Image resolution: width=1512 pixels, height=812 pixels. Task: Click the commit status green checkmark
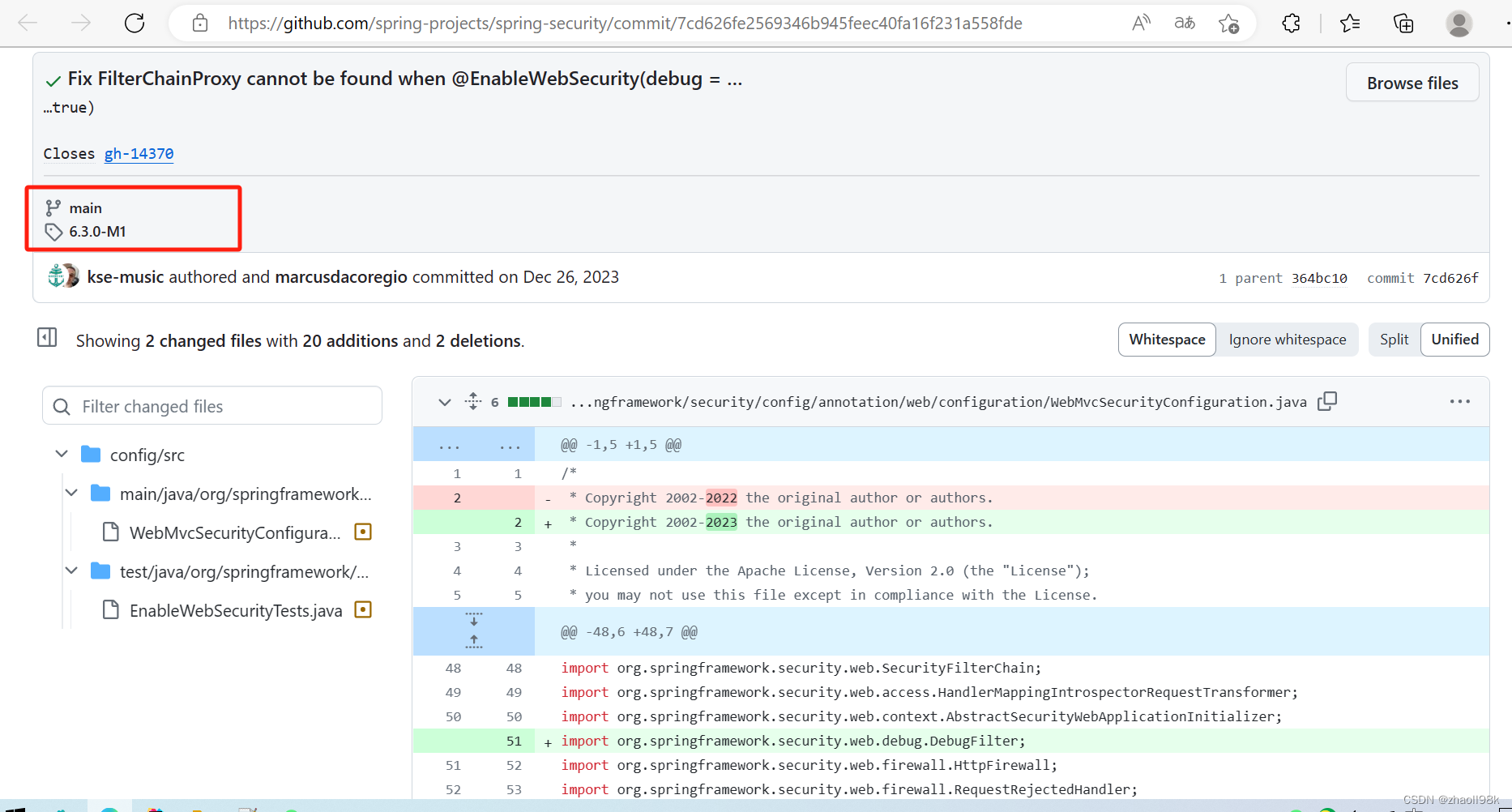click(53, 80)
